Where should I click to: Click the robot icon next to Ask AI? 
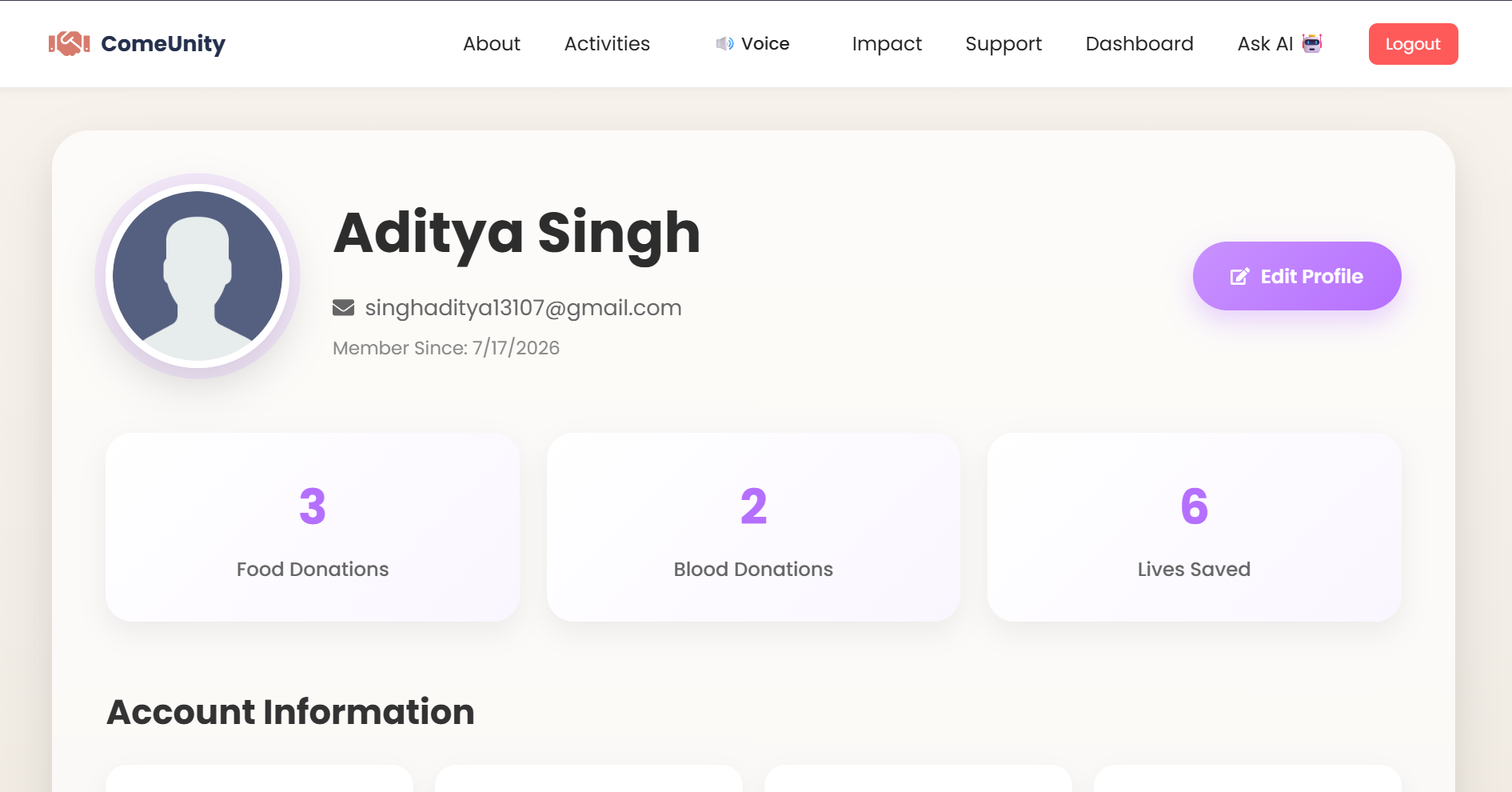[x=1312, y=43]
